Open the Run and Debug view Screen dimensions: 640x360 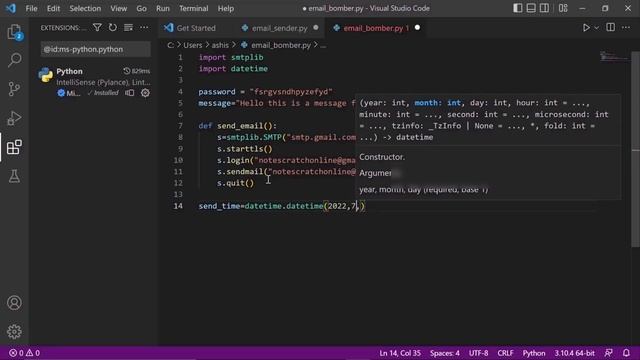(14, 118)
